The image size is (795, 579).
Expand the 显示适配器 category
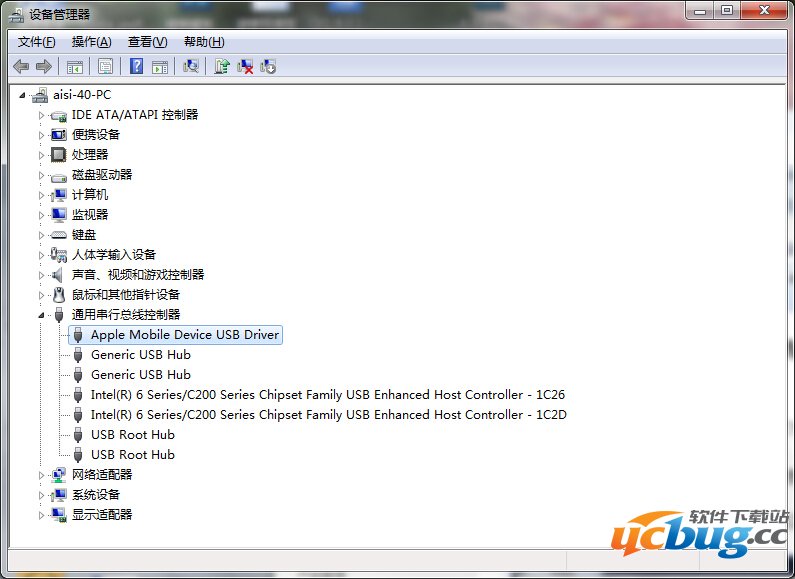(x=42, y=515)
